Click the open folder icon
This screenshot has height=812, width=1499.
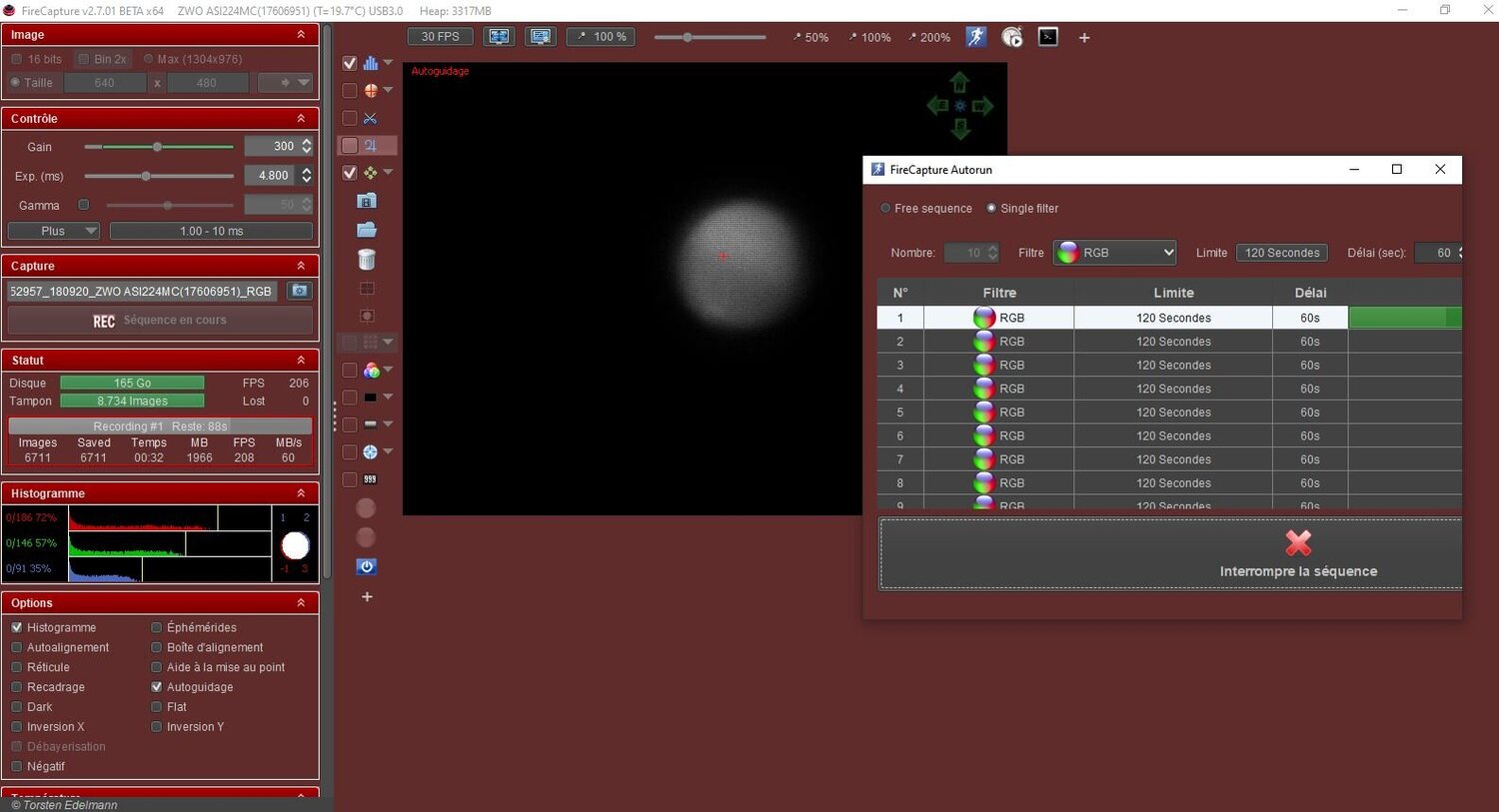[367, 230]
